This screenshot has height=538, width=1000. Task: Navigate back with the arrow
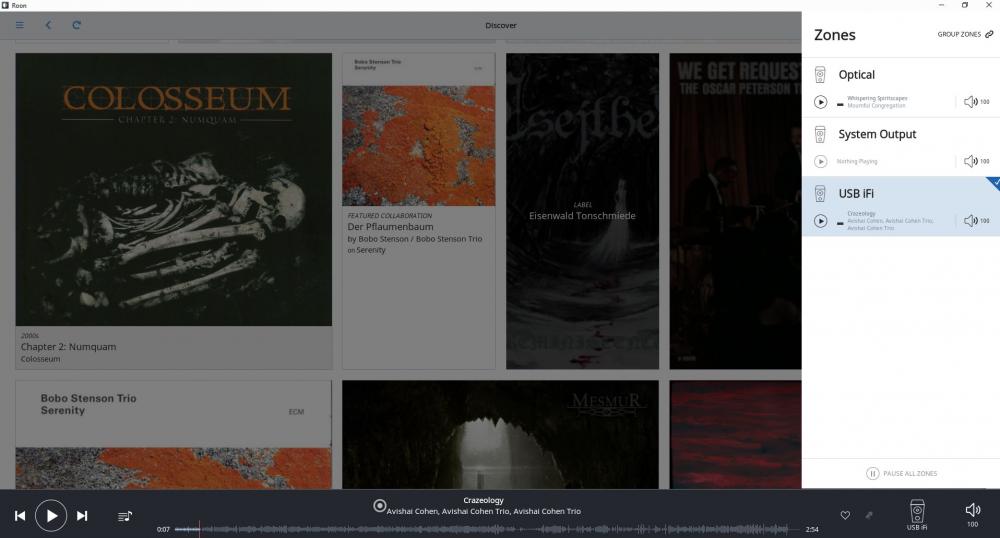pos(48,25)
